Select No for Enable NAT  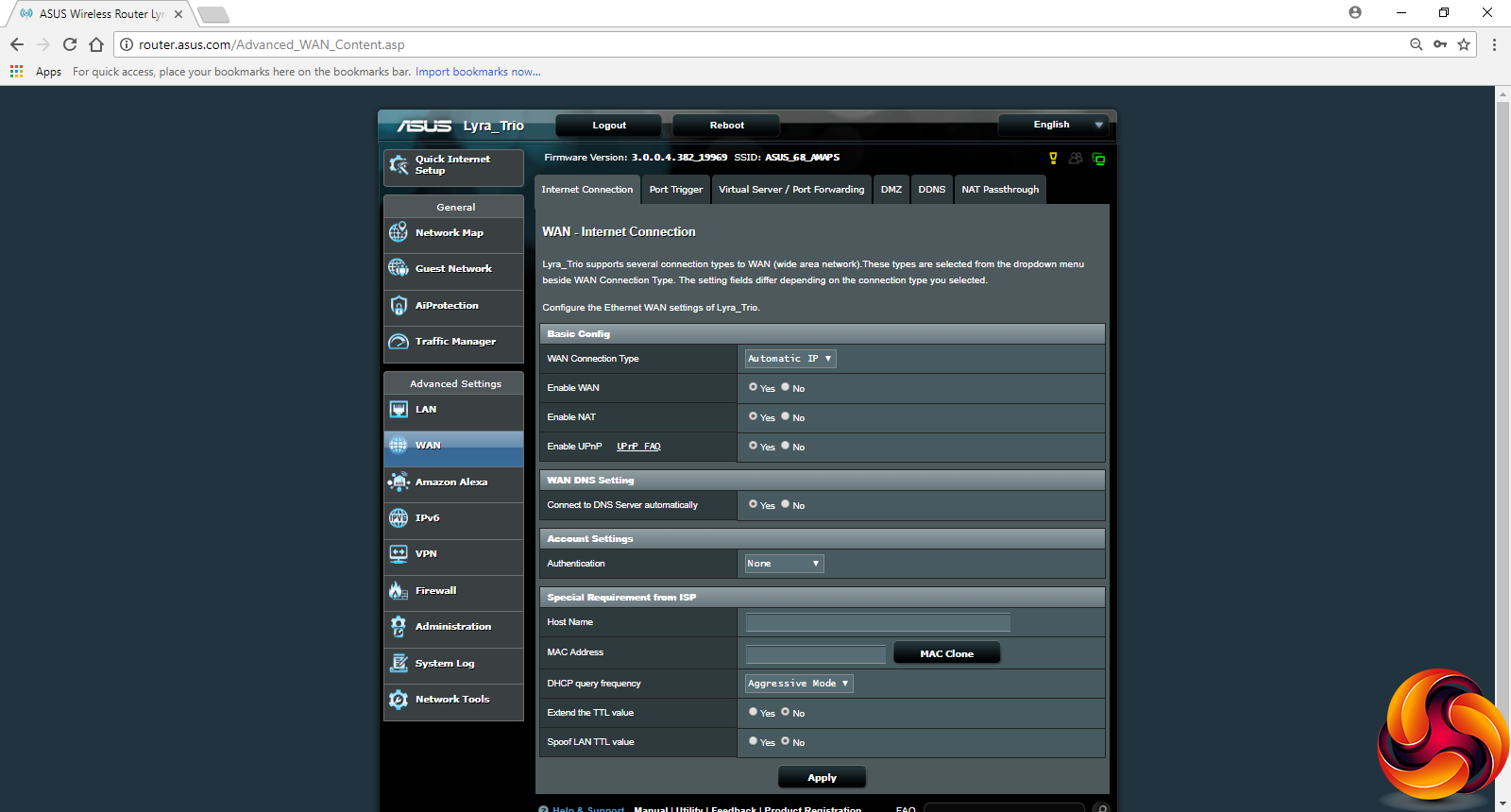tap(785, 416)
